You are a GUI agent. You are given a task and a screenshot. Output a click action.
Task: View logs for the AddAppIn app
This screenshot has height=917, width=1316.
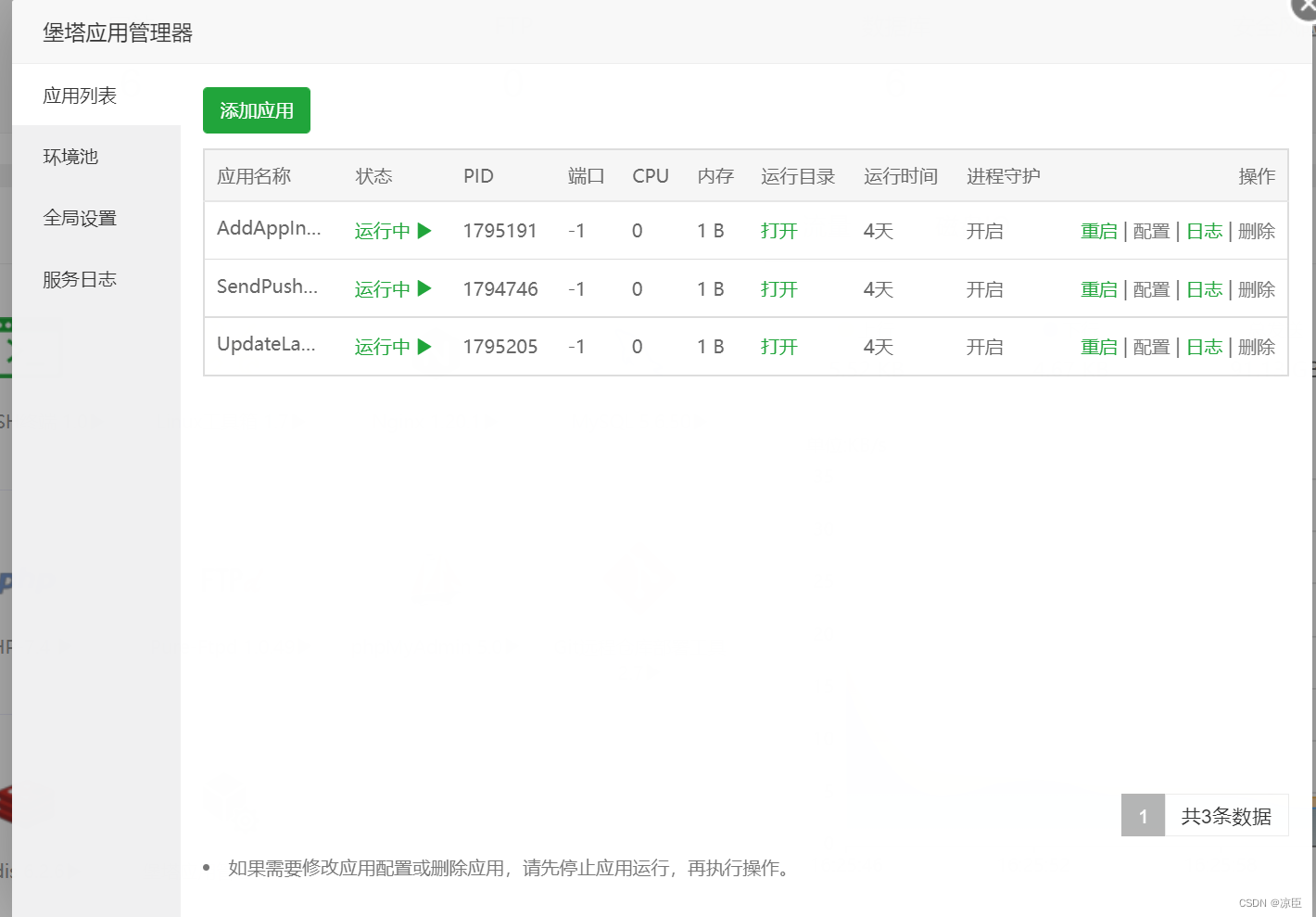coord(1204,231)
